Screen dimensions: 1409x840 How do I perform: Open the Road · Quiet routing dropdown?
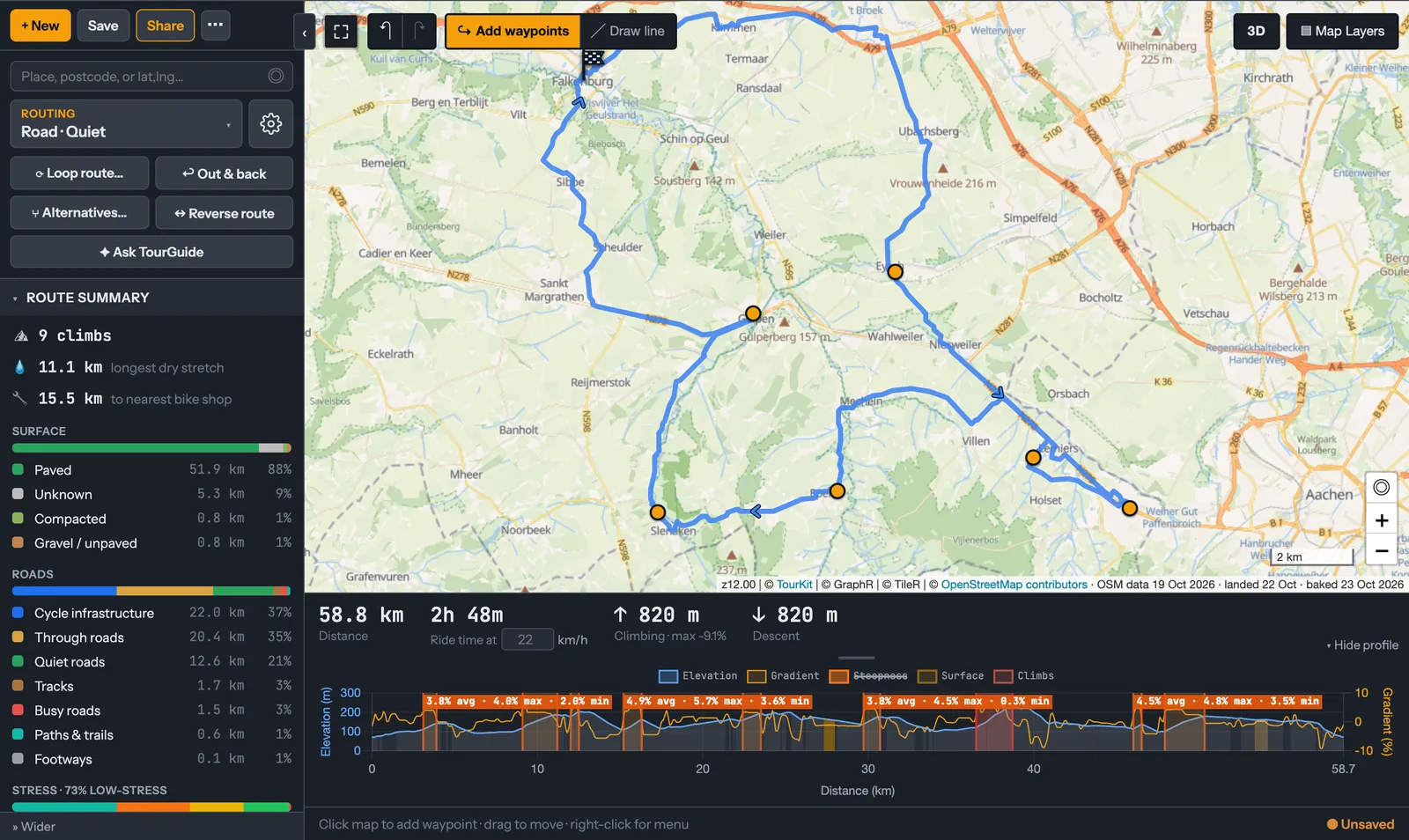[x=126, y=123]
